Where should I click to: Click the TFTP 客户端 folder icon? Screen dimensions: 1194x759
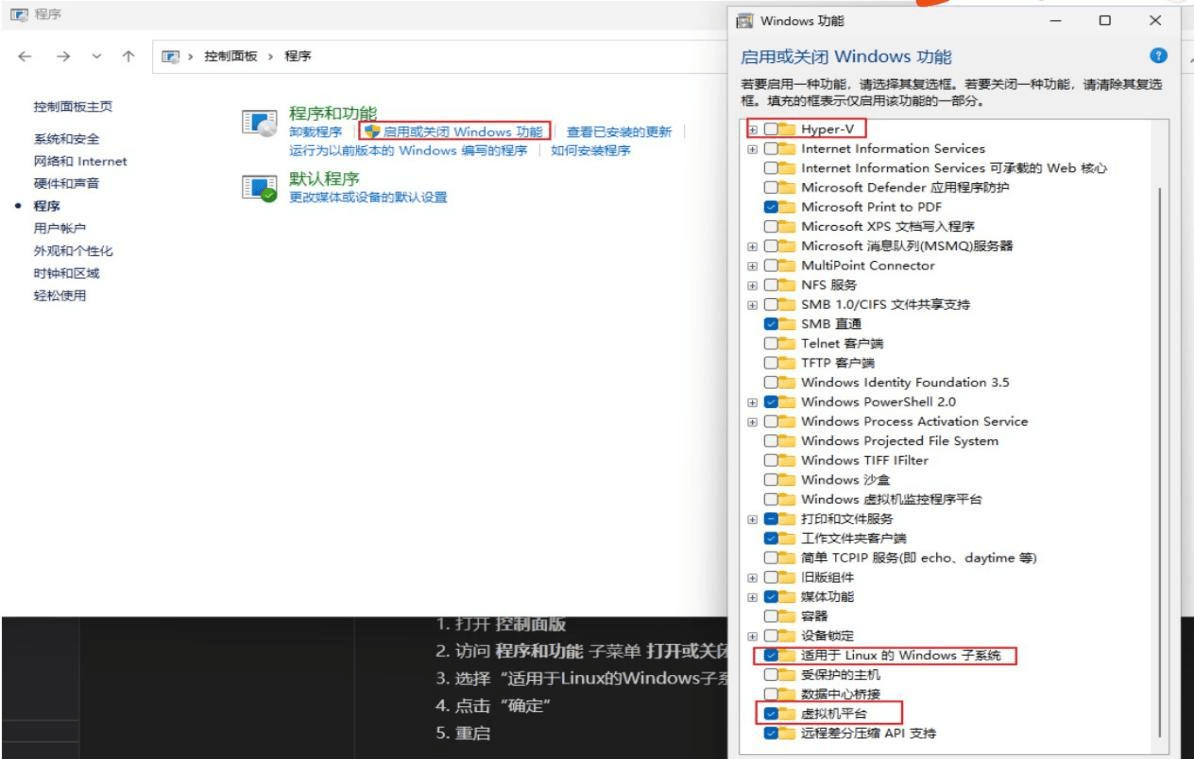(787, 363)
